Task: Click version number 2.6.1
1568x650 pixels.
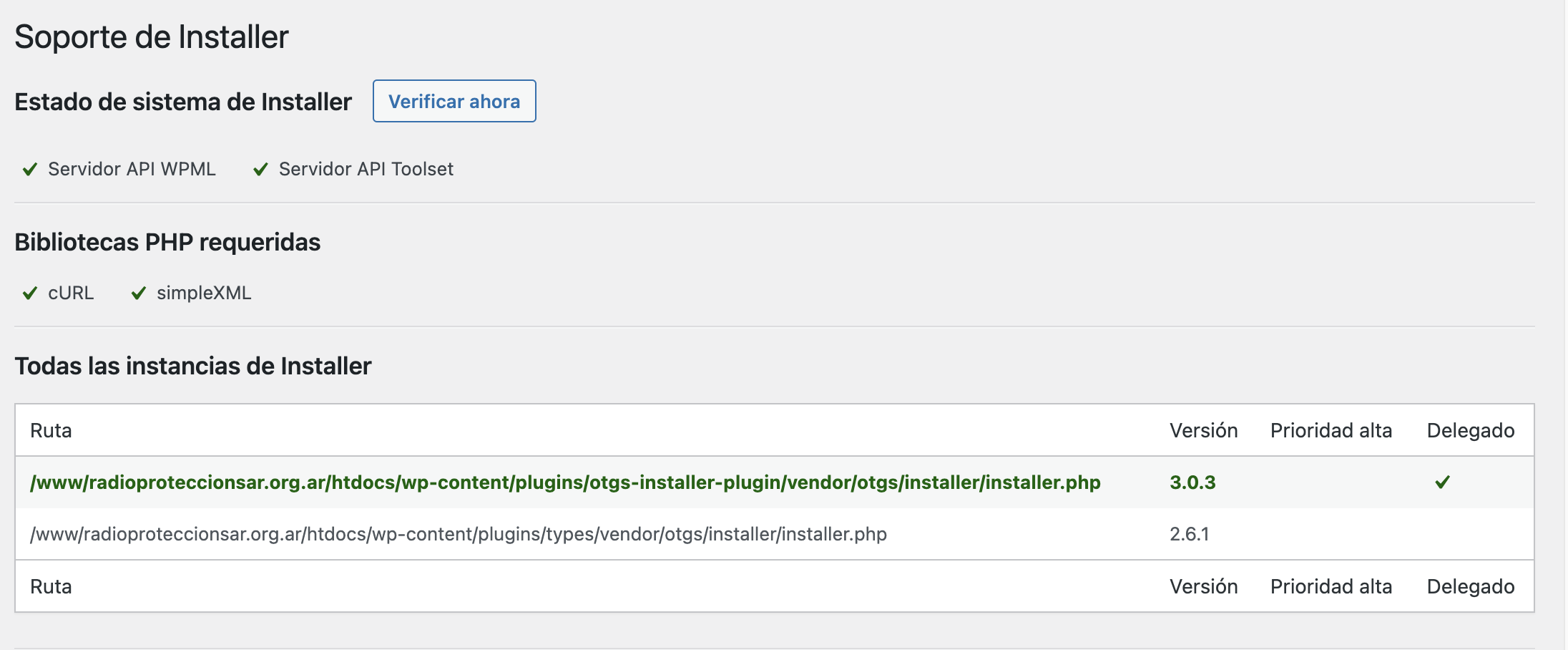Action: pos(1190,534)
